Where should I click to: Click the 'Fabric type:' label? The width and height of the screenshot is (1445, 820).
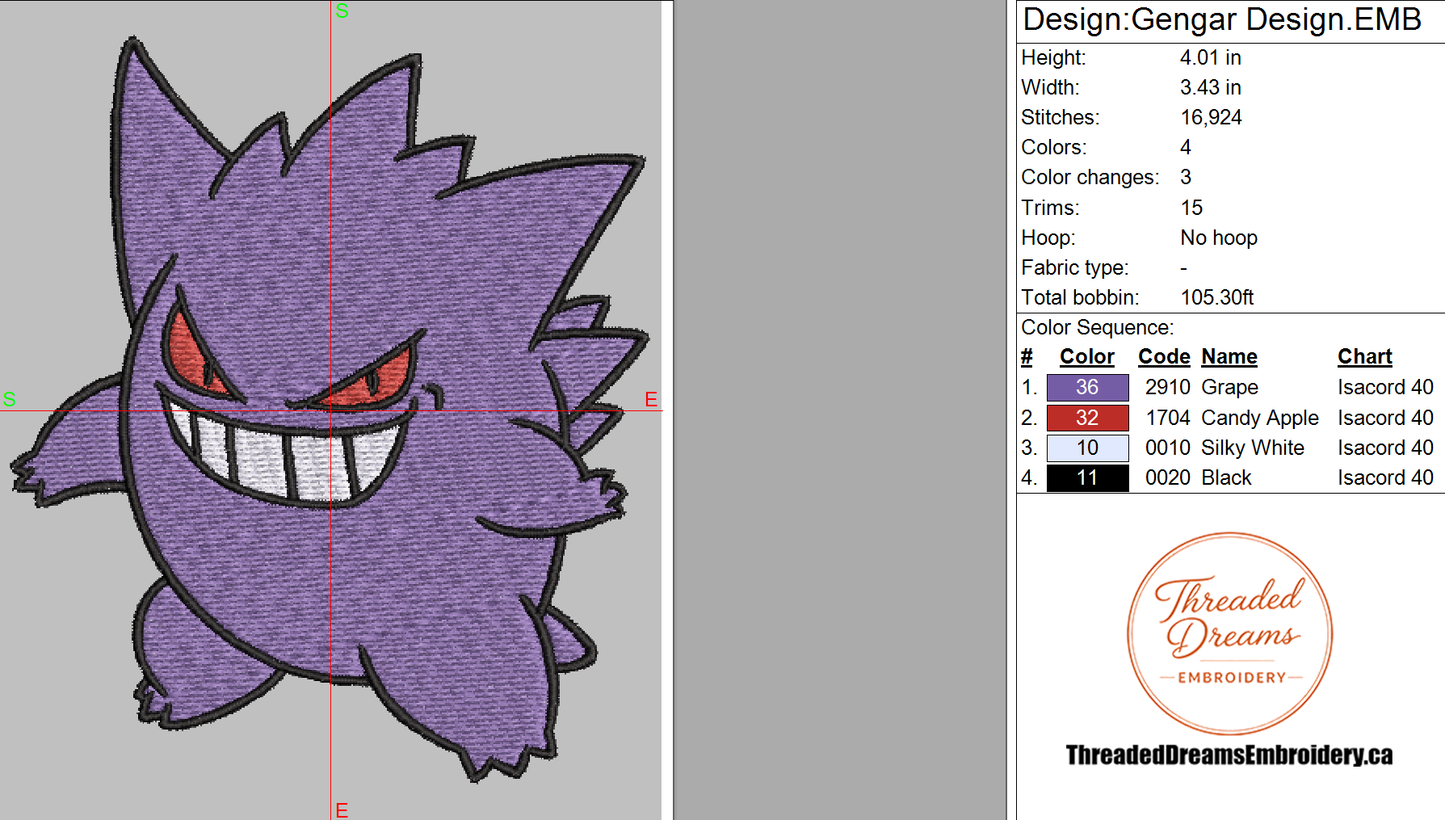pos(1075,268)
